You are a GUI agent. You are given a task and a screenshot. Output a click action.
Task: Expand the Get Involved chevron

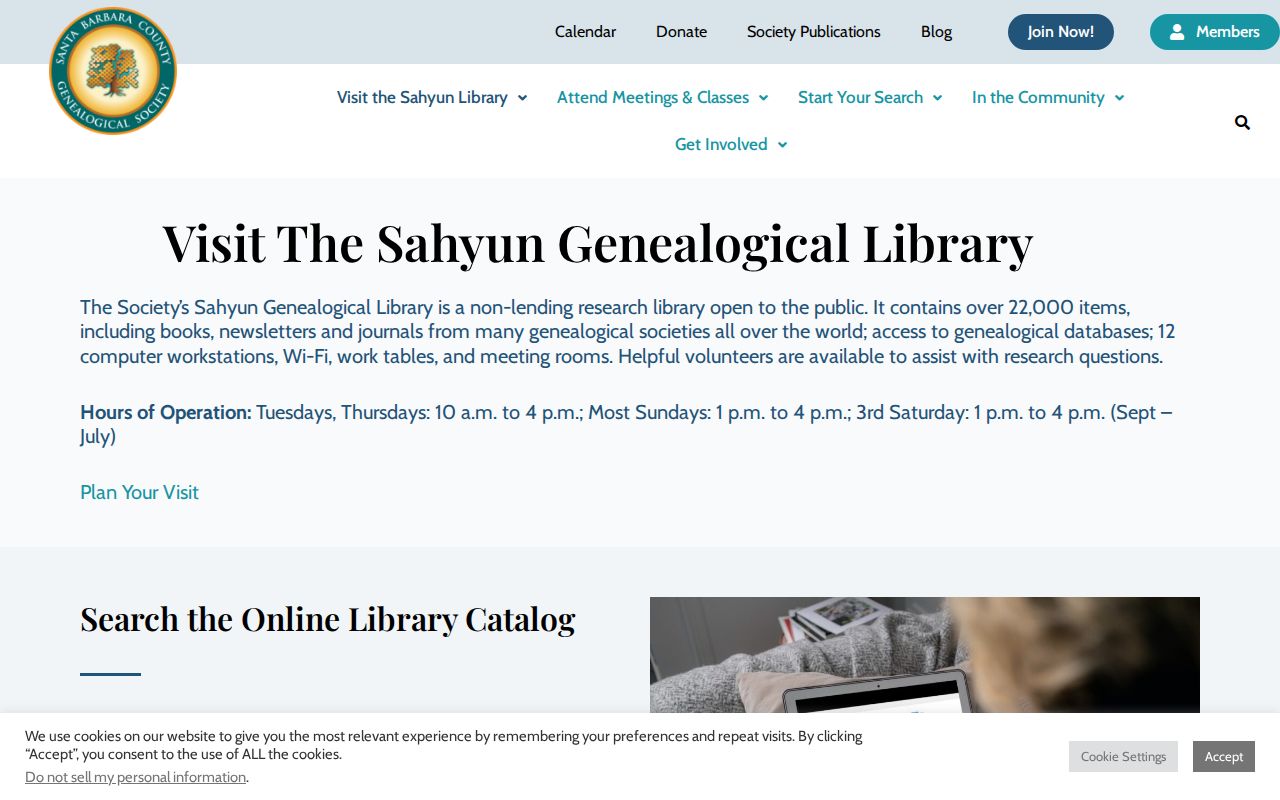click(782, 145)
